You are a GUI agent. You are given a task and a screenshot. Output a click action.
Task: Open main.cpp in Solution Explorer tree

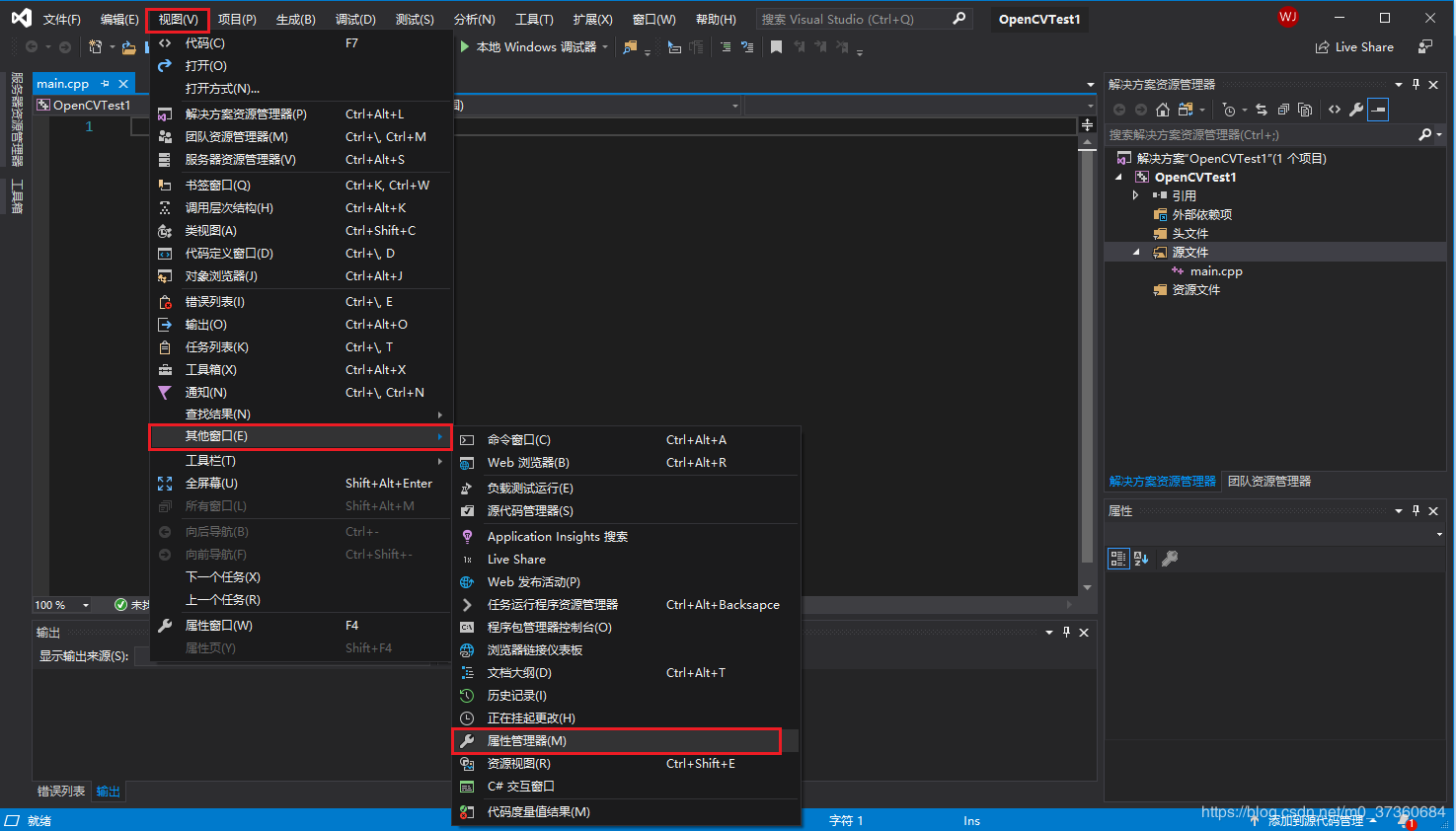click(x=1215, y=271)
